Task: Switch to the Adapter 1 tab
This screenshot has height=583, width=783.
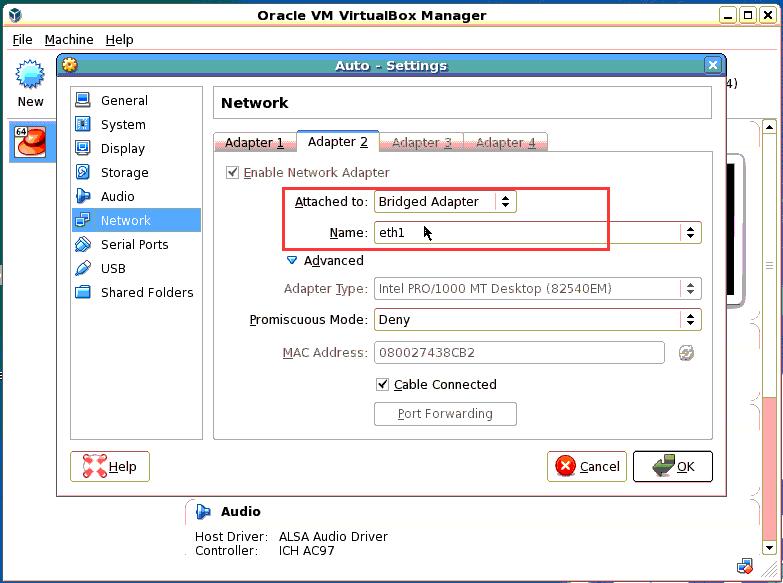Action: tap(255, 142)
